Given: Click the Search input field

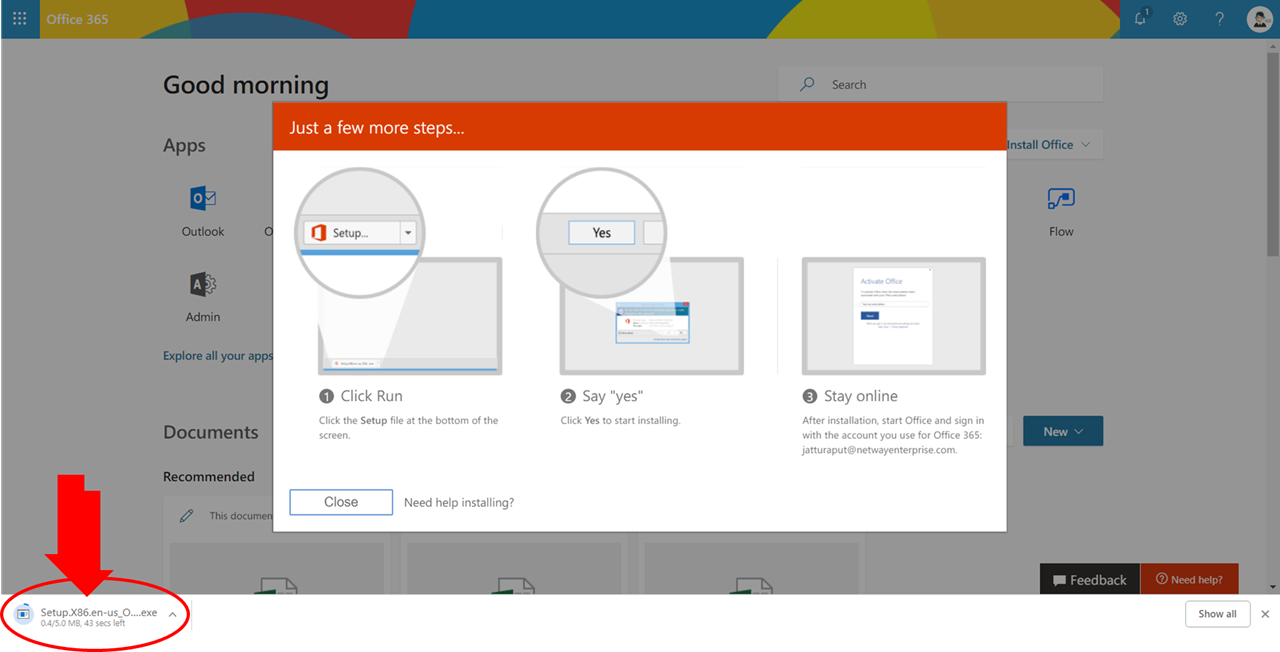Looking at the screenshot, I should pyautogui.click(x=950, y=85).
